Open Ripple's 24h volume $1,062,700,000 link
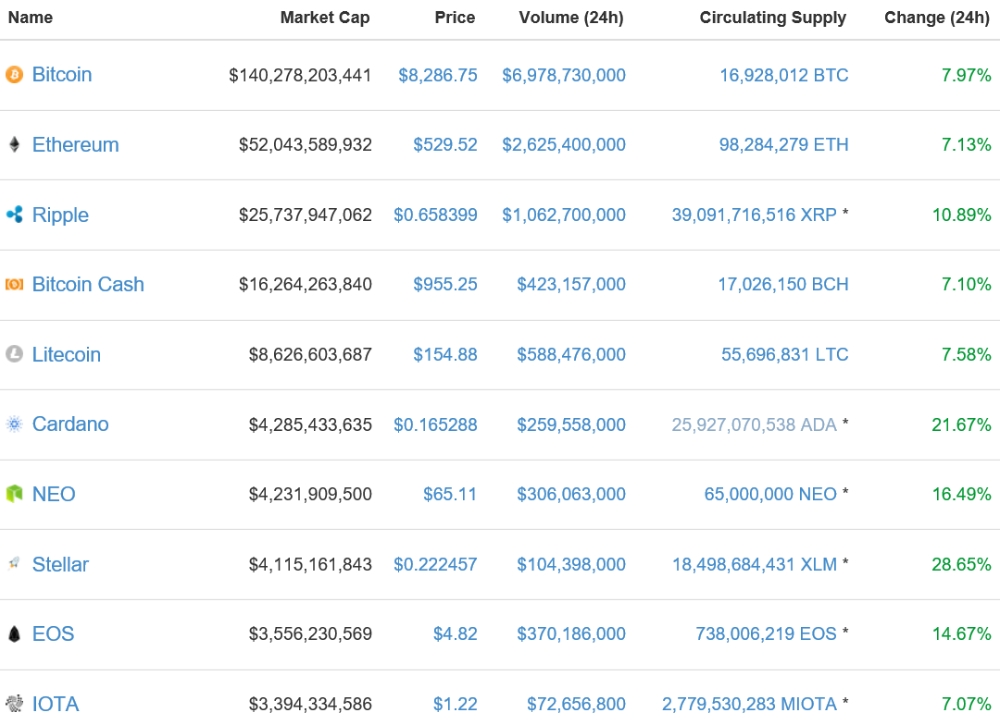 pos(563,215)
